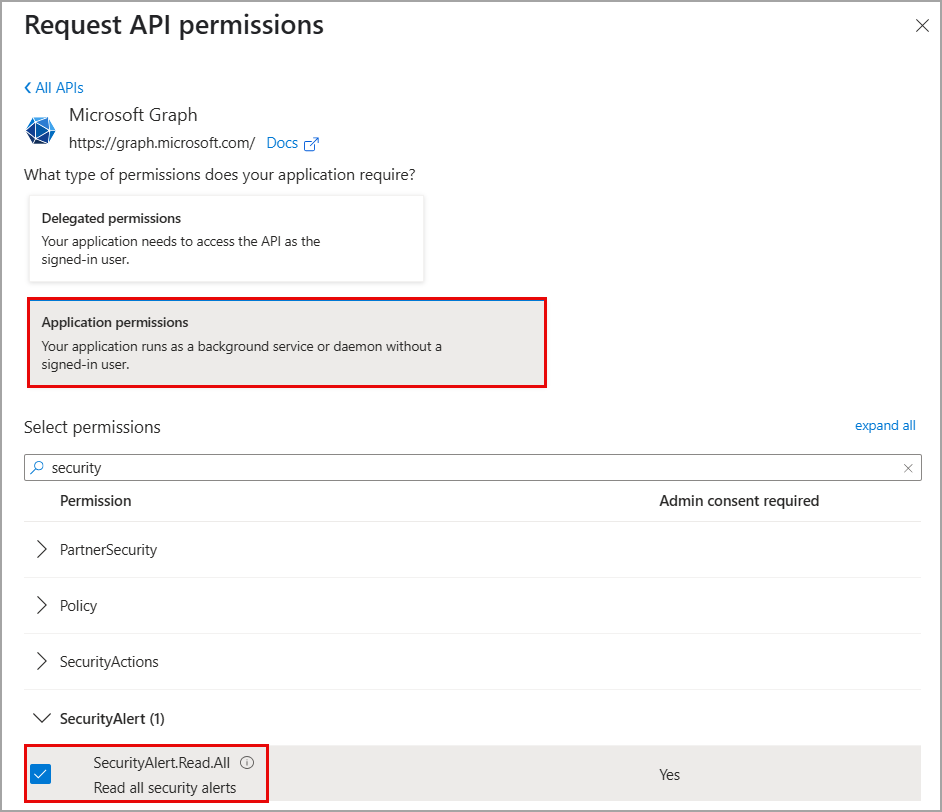Click the Microsoft Graph logo icon
The width and height of the screenshot is (942, 812).
pos(41,131)
